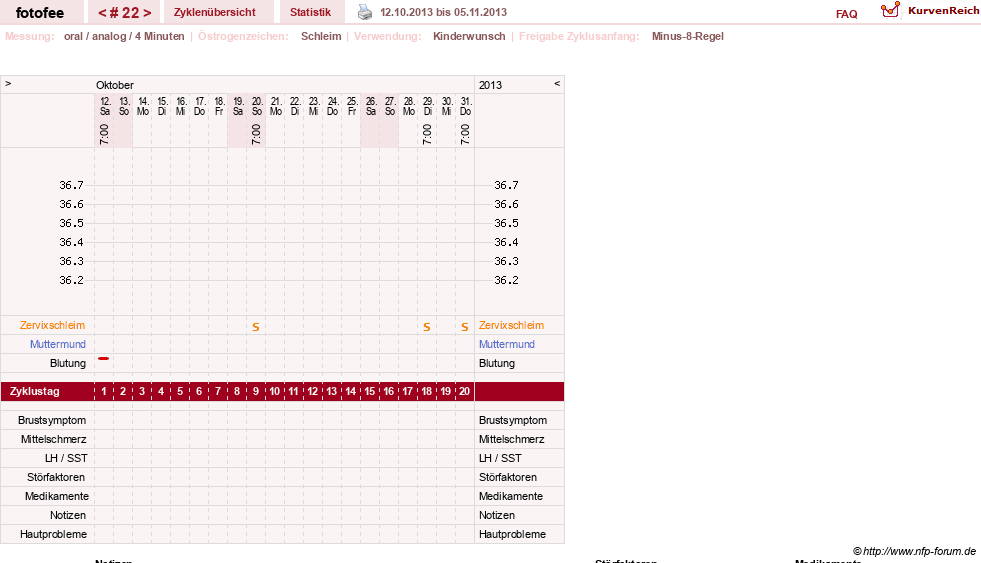Image resolution: width=981 pixels, height=563 pixels.
Task: Click the left Blutung row label
Action: coord(68,363)
